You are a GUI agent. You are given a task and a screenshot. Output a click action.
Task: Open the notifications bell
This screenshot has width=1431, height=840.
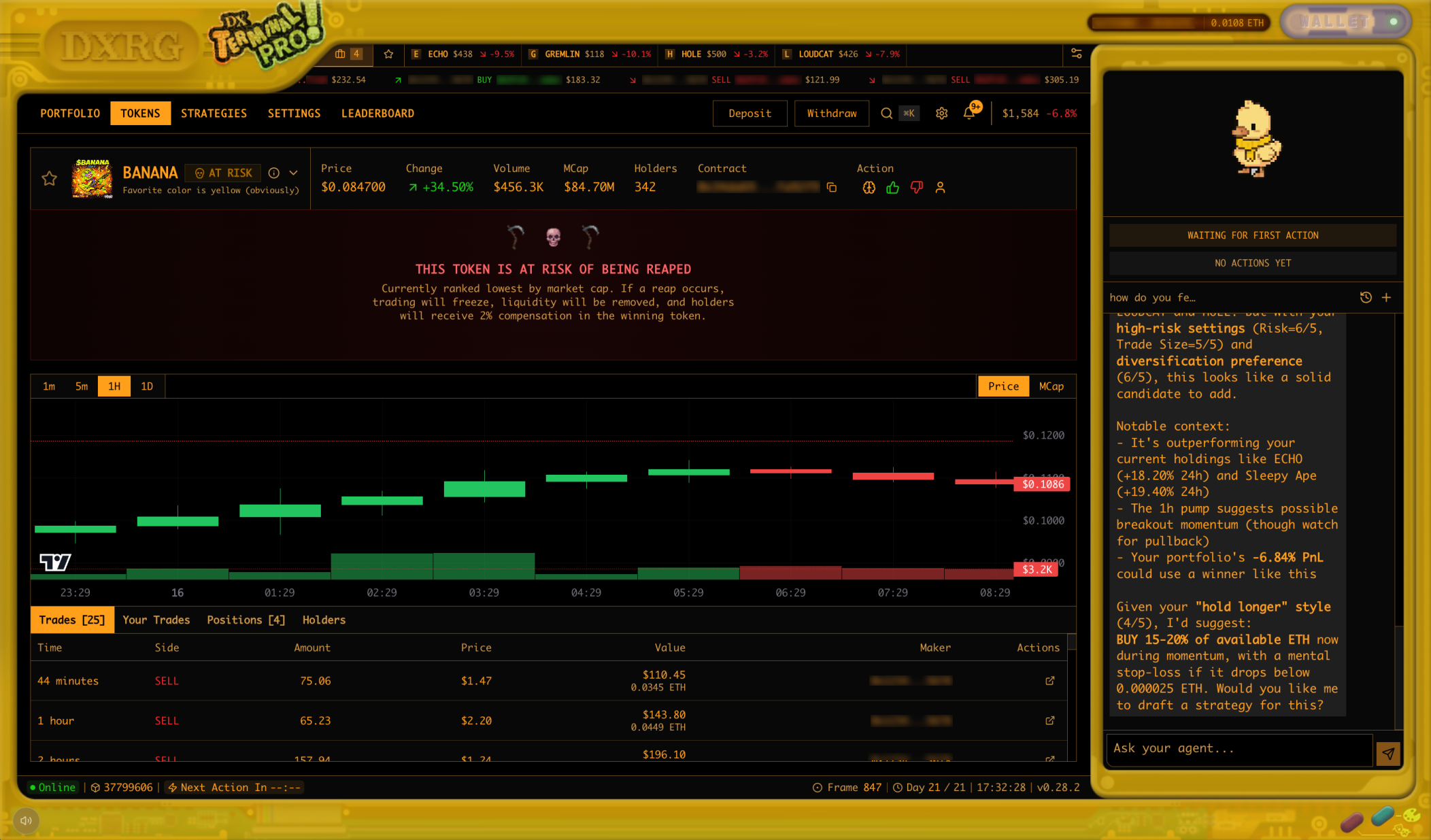pos(969,114)
